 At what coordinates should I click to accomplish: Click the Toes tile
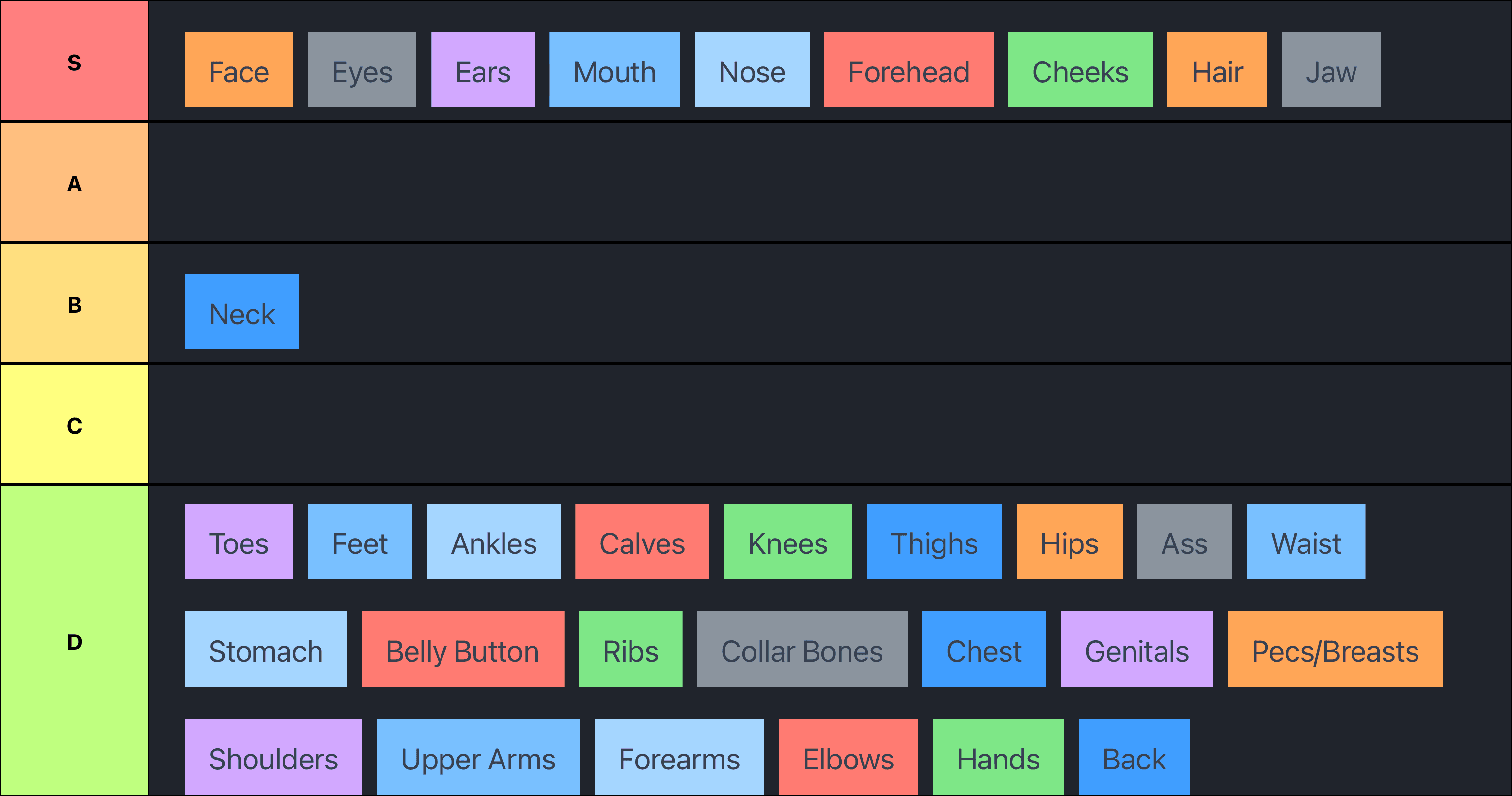(238, 541)
